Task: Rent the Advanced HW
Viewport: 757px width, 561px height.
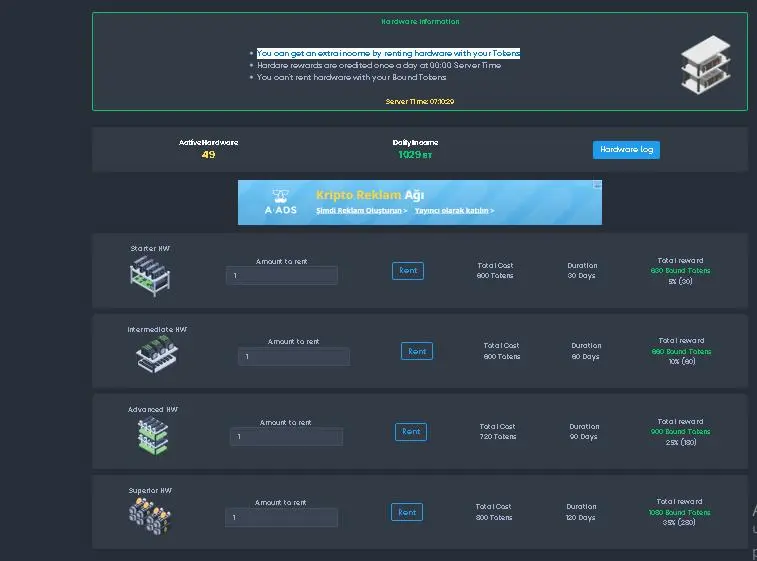Action: 411,432
